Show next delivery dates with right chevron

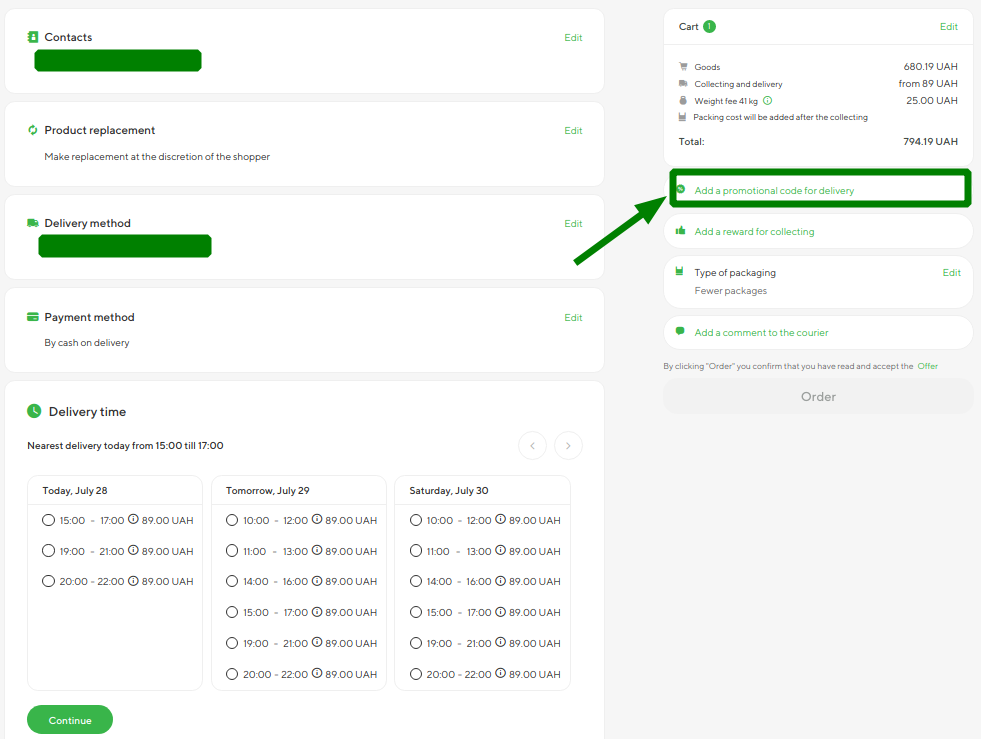coord(568,445)
